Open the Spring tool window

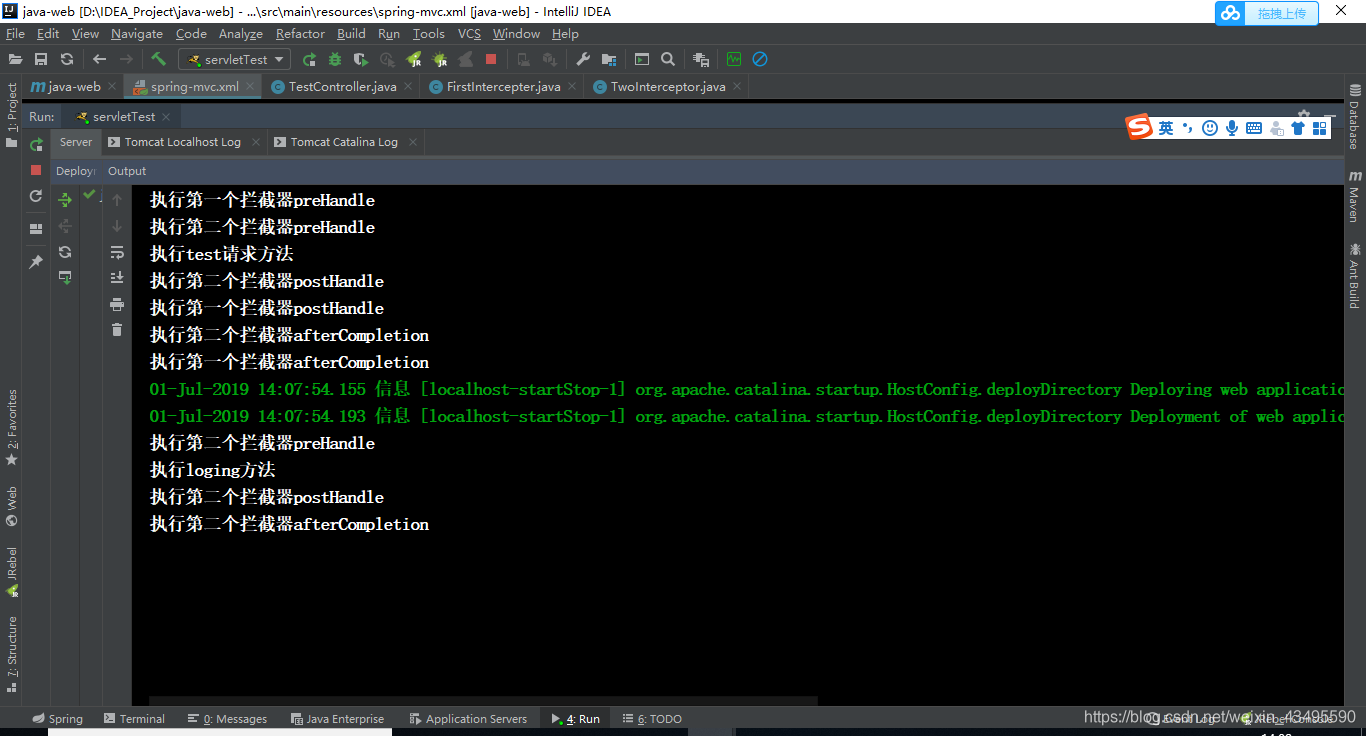58,718
